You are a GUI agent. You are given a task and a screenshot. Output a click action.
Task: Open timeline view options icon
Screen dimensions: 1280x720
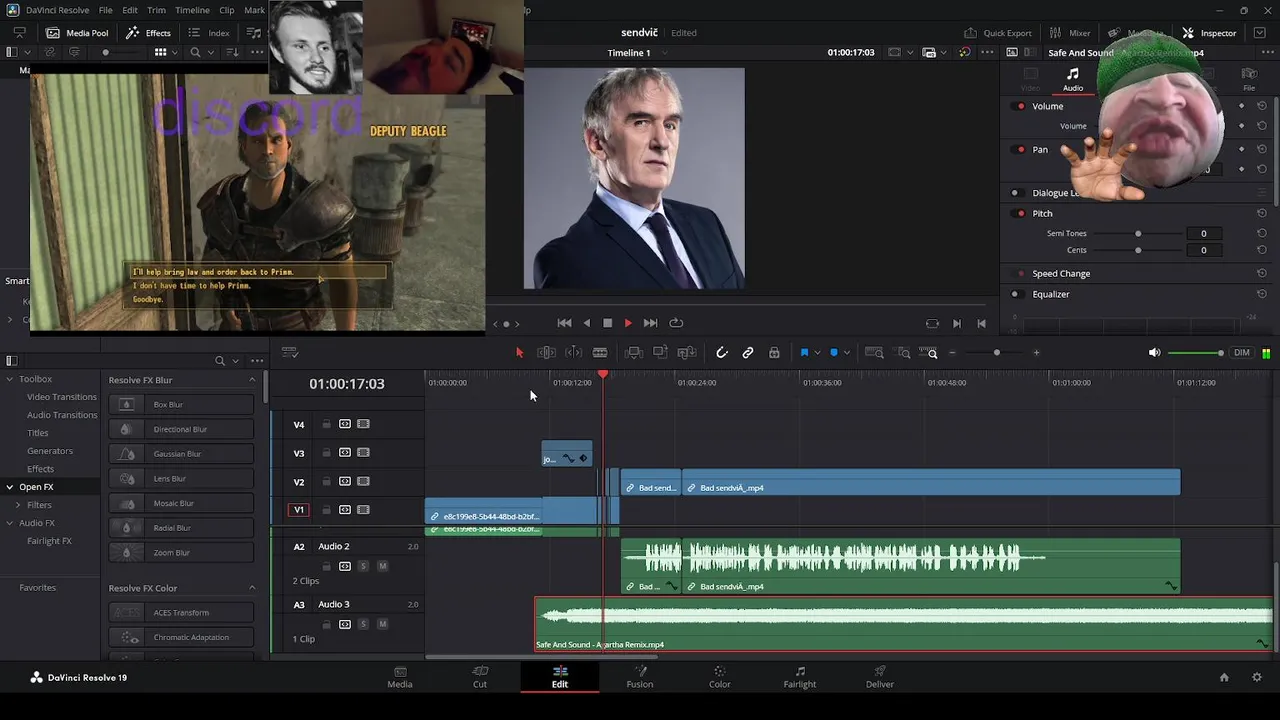290,353
